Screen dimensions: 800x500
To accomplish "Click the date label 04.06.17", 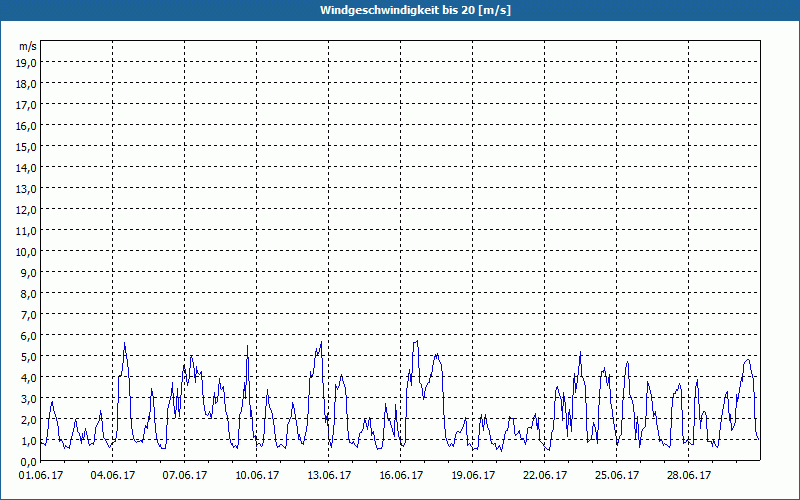I will 113,476.
